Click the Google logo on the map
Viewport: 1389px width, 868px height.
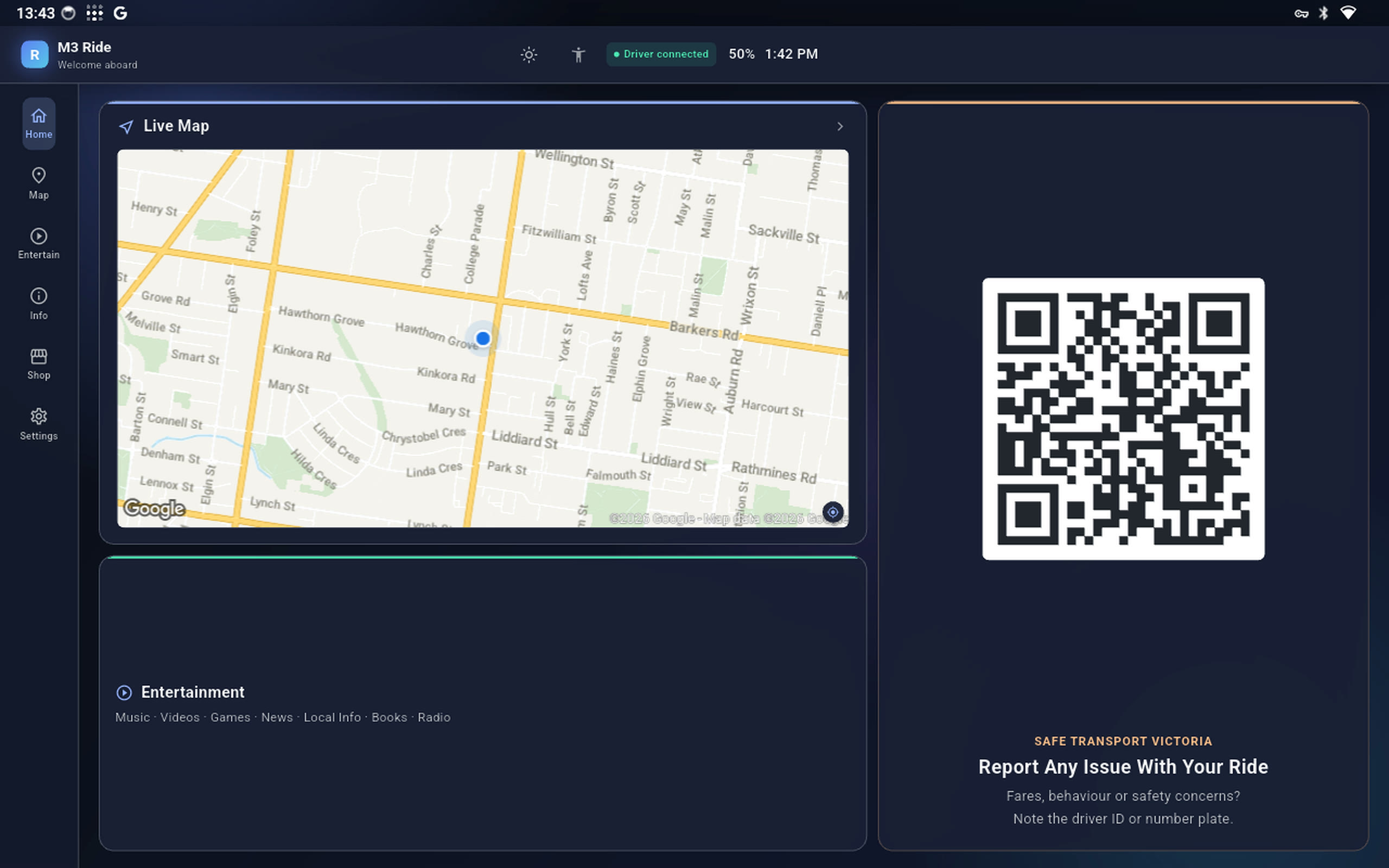click(155, 508)
